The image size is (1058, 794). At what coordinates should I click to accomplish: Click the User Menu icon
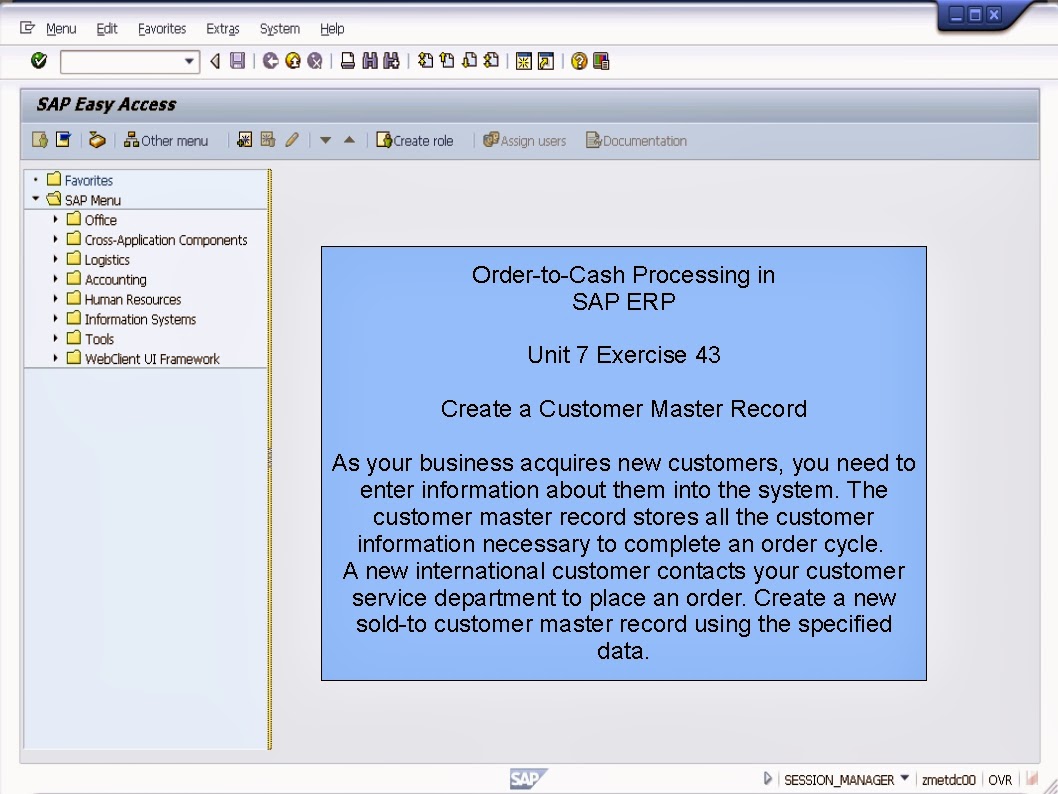40,140
